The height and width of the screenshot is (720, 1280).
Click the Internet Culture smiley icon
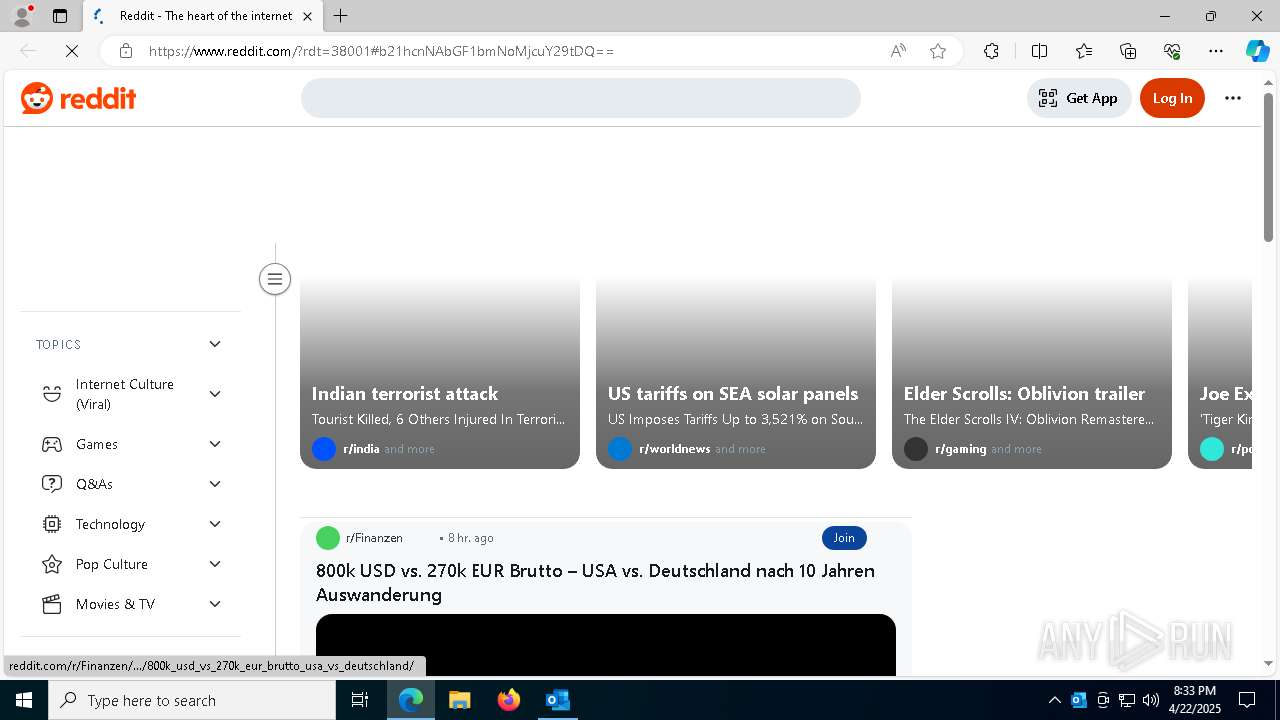tap(52, 394)
